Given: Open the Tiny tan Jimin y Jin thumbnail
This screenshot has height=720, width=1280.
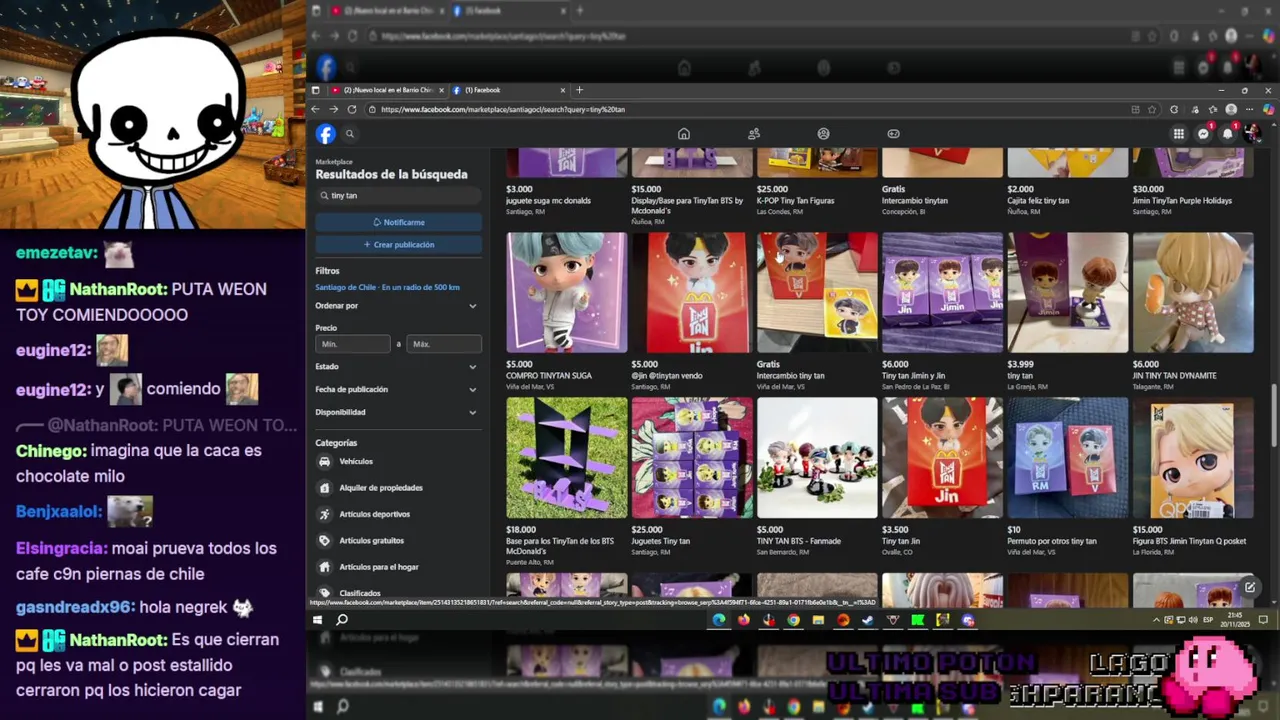Looking at the screenshot, I should (942, 292).
